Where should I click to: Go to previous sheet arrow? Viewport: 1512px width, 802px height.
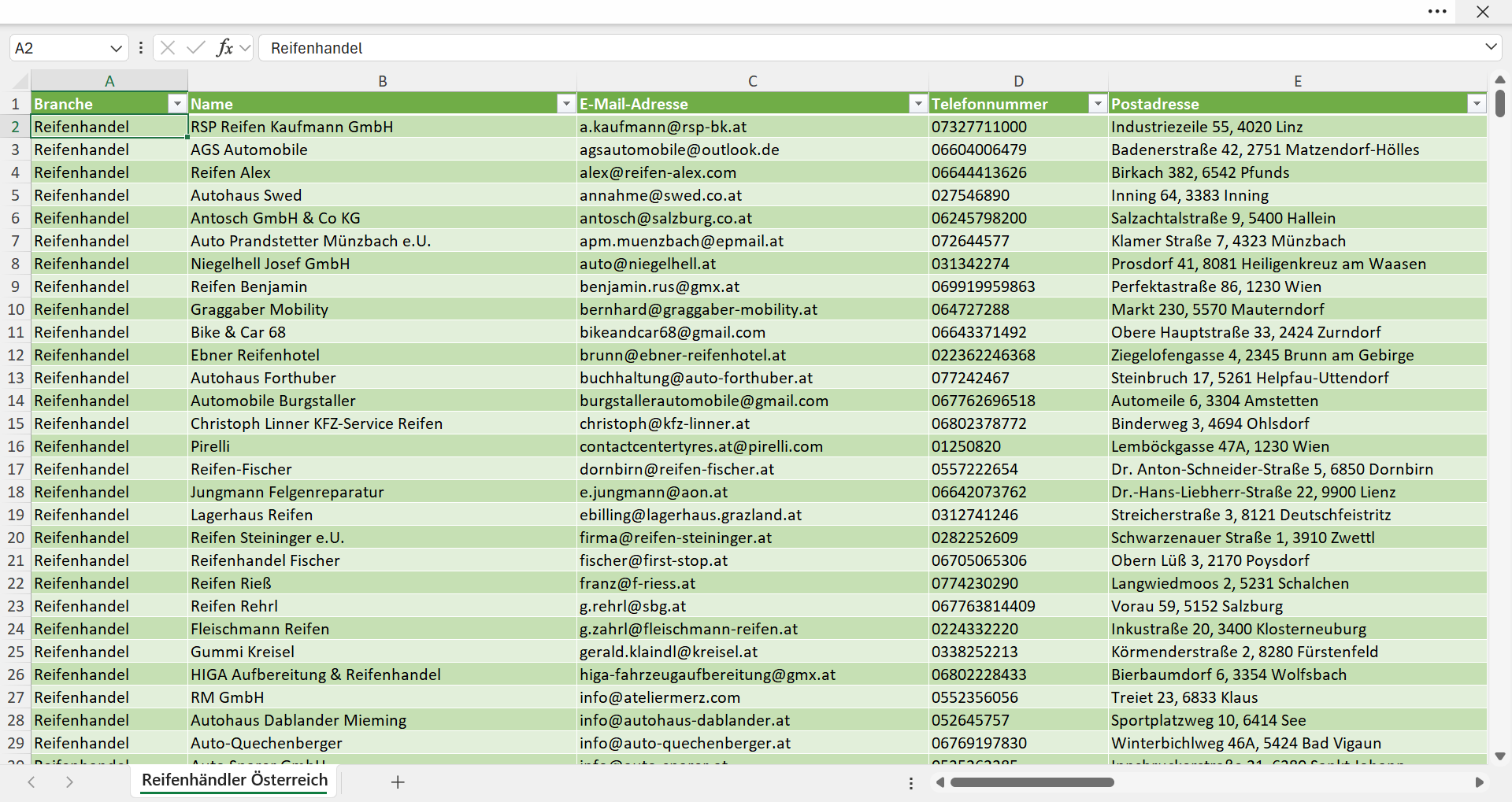[31, 782]
